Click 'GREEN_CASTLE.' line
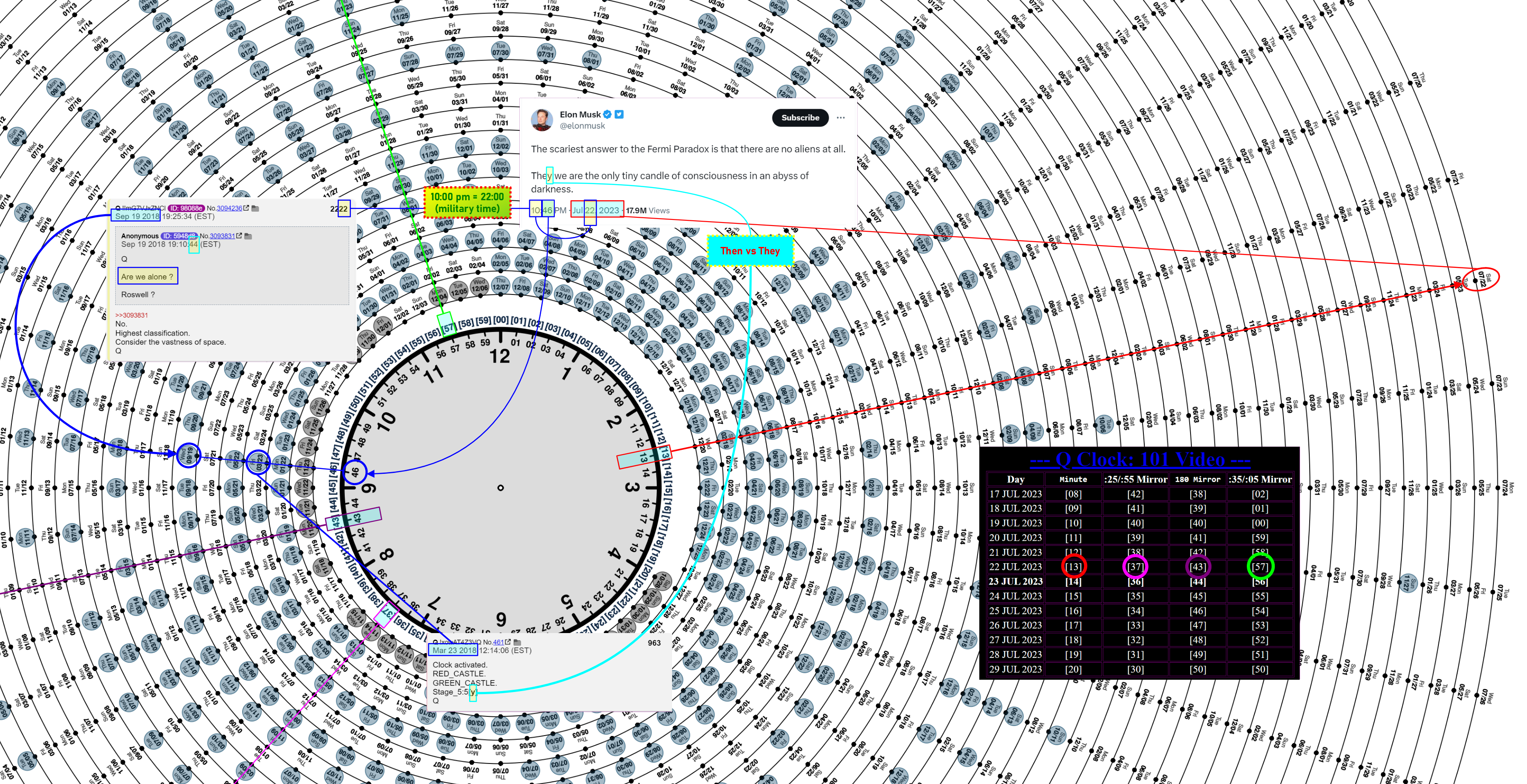Image resolution: width=1527 pixels, height=784 pixels. pyautogui.click(x=465, y=683)
